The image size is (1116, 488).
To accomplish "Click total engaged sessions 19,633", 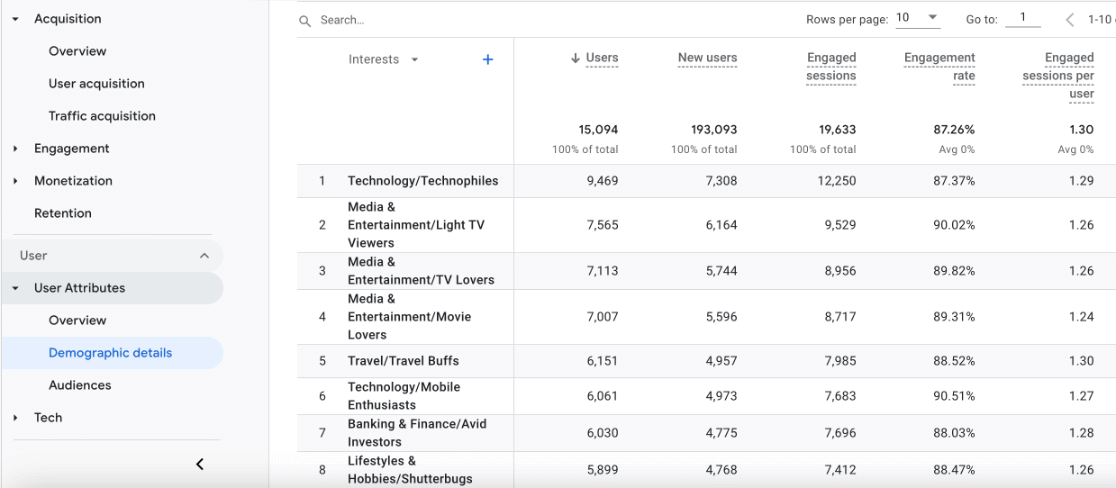I will pos(836,130).
